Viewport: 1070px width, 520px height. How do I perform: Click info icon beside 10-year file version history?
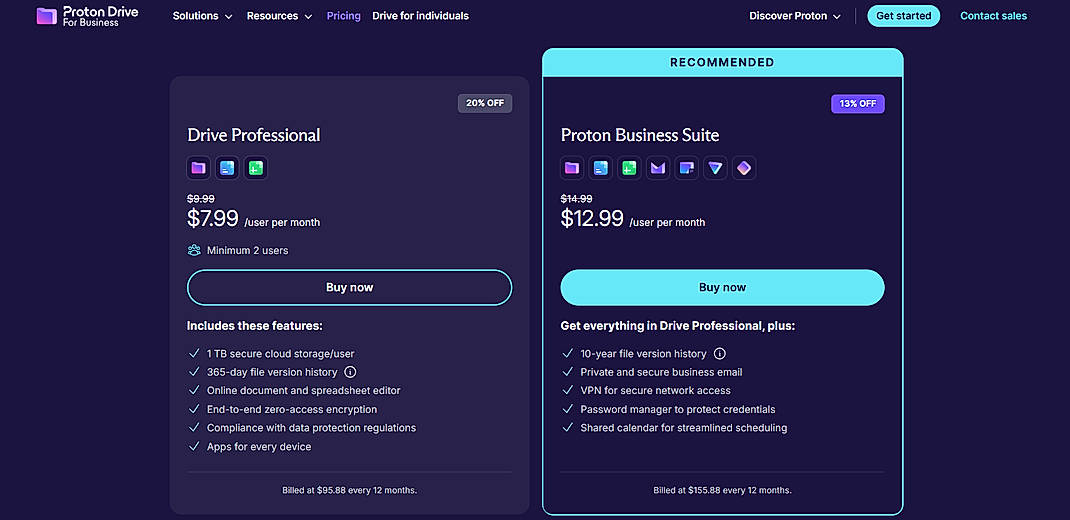coord(719,353)
